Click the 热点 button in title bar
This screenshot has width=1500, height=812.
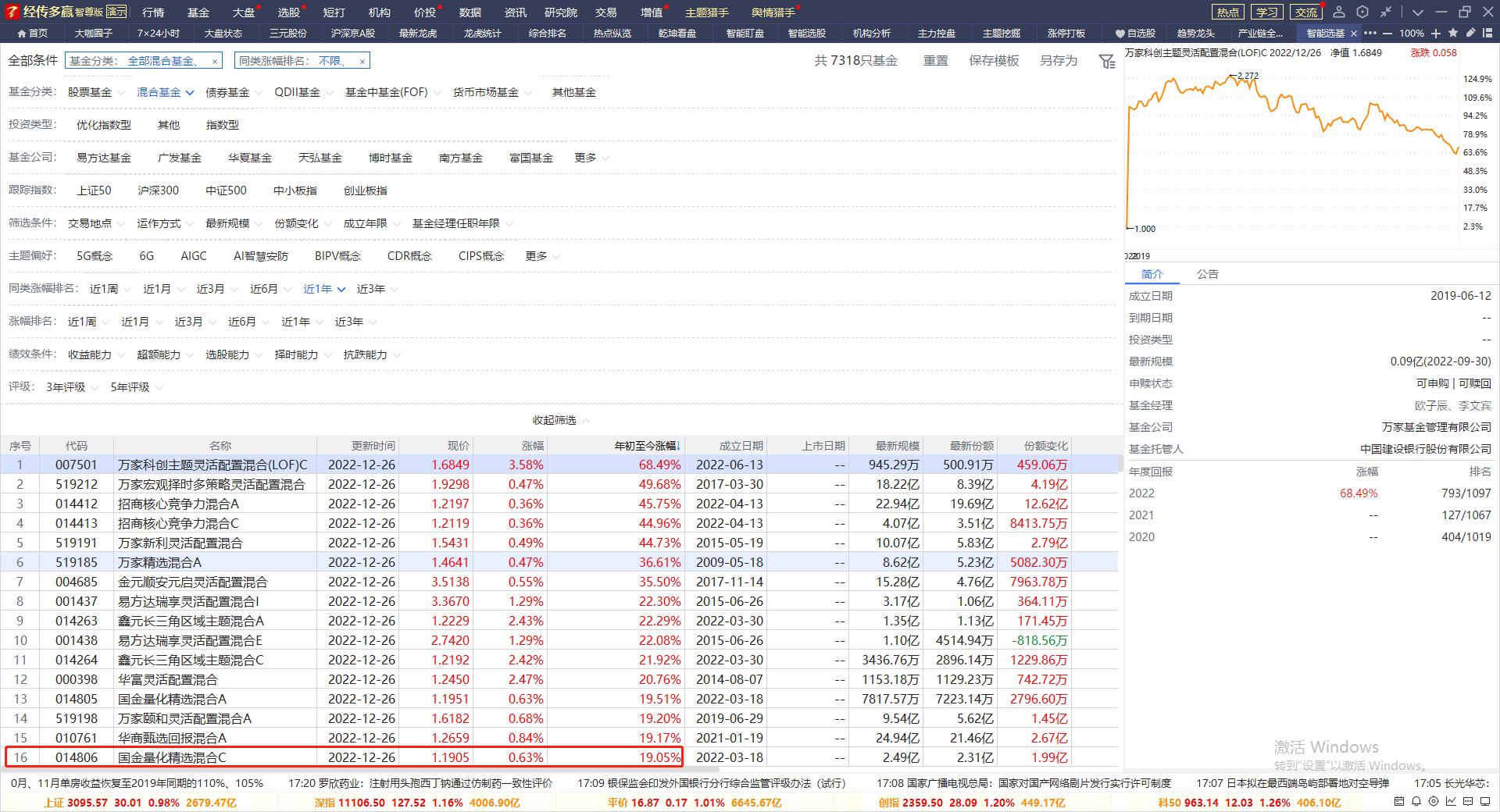pos(1227,12)
